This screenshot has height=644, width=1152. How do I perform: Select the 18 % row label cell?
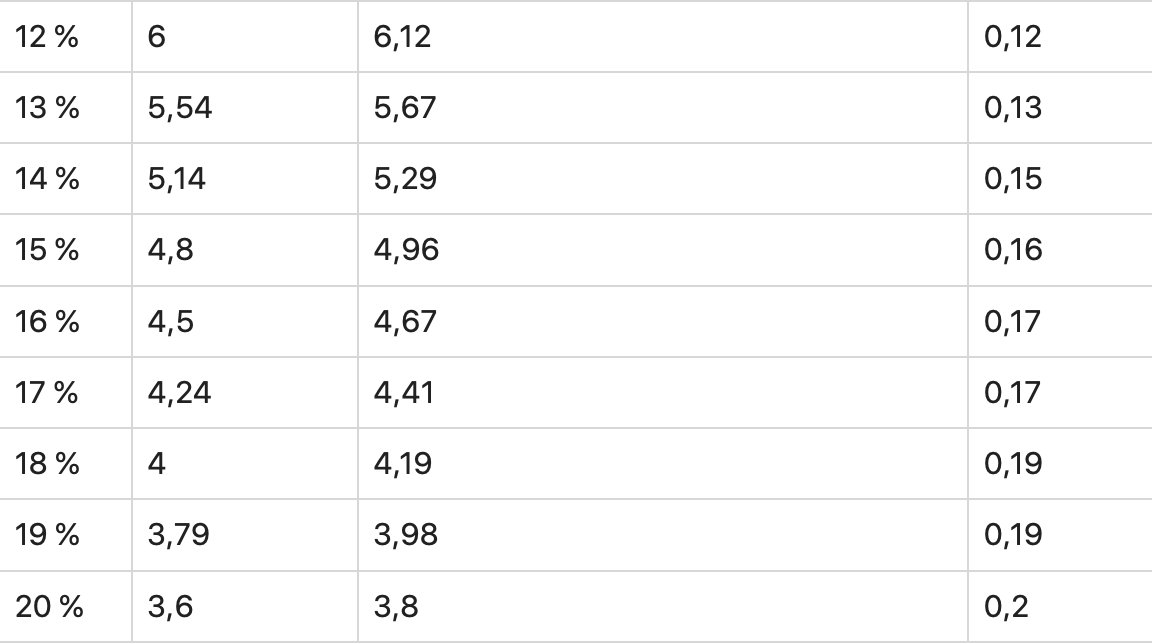(x=47, y=464)
